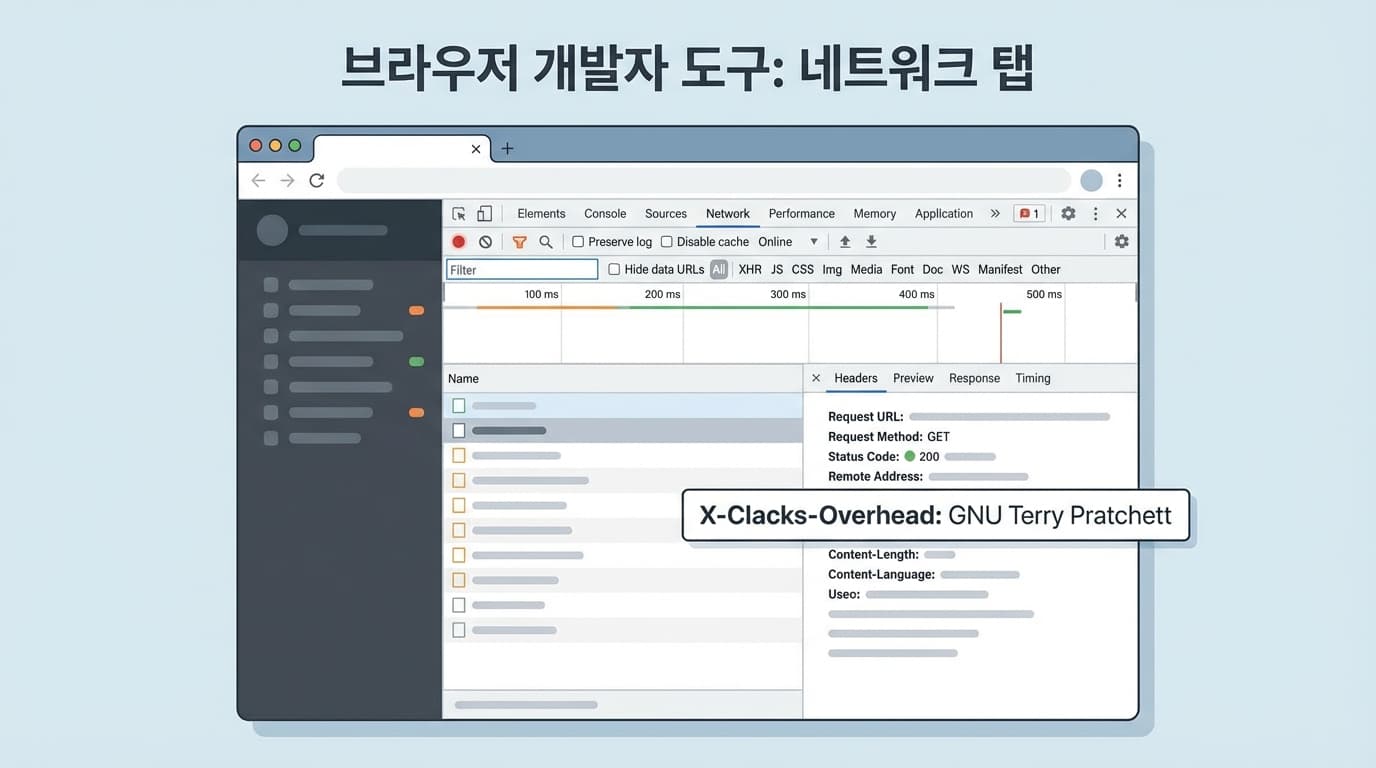This screenshot has width=1376, height=768.
Task: Open DevTools settings gear in the tab bar
Action: coord(1068,214)
